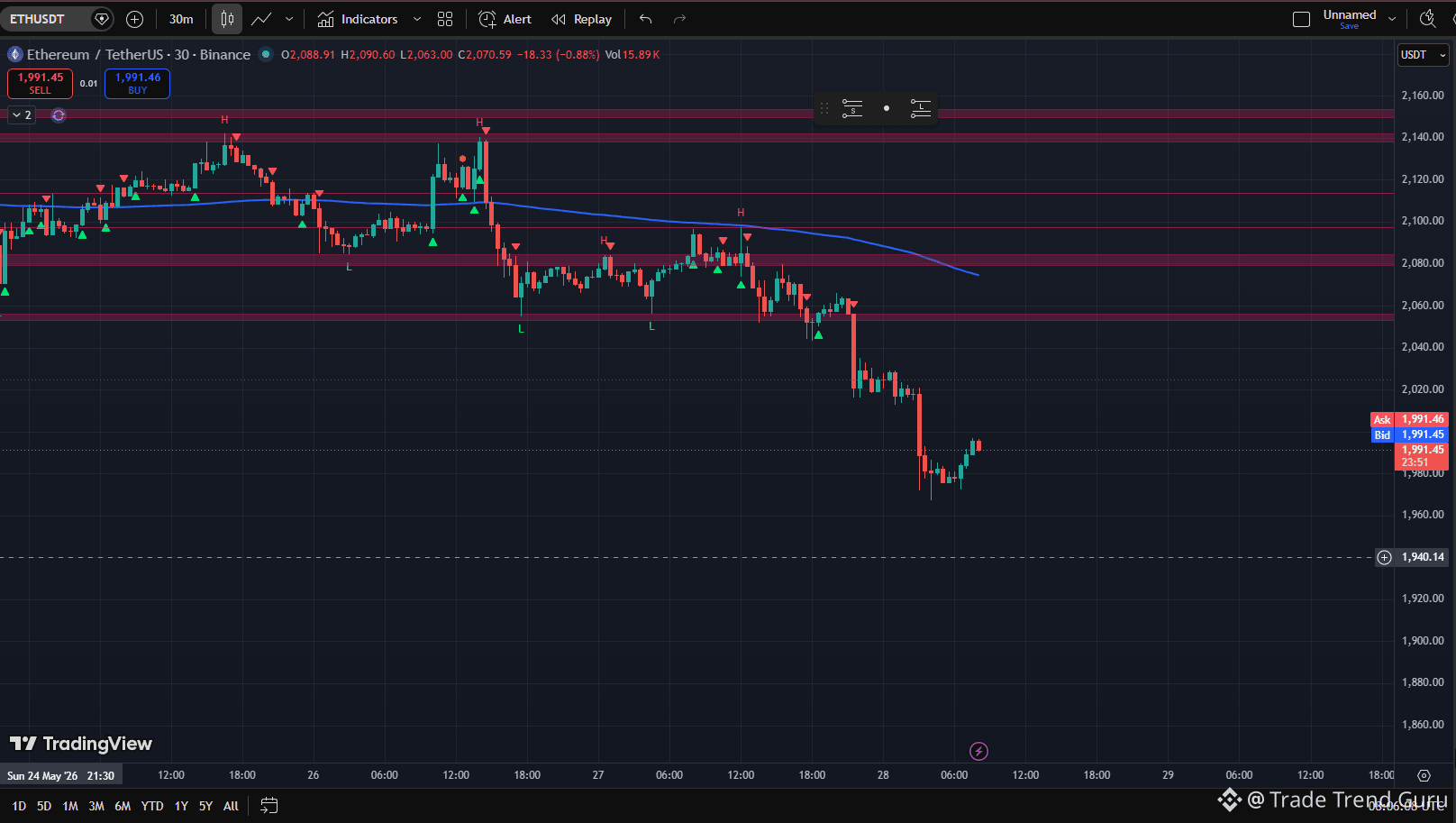The width and height of the screenshot is (1456, 823).
Task: Select the candlestick chart style icon
Action: [x=227, y=19]
